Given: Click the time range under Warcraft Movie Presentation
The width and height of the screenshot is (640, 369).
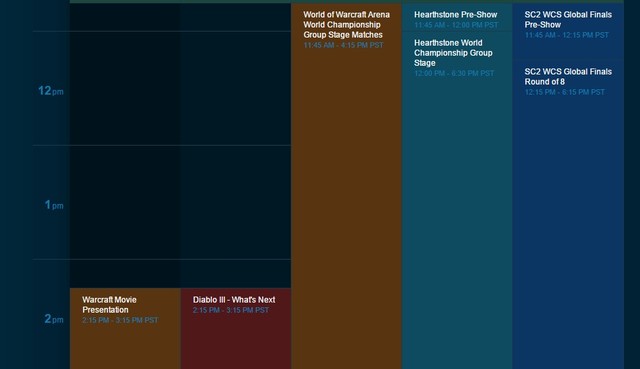Looking at the screenshot, I should [x=120, y=320].
